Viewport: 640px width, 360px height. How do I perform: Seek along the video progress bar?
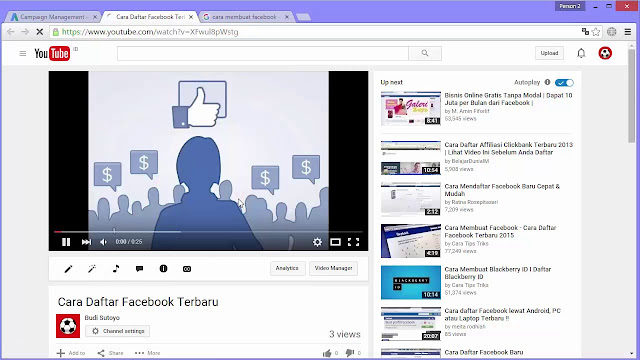[x=208, y=231]
